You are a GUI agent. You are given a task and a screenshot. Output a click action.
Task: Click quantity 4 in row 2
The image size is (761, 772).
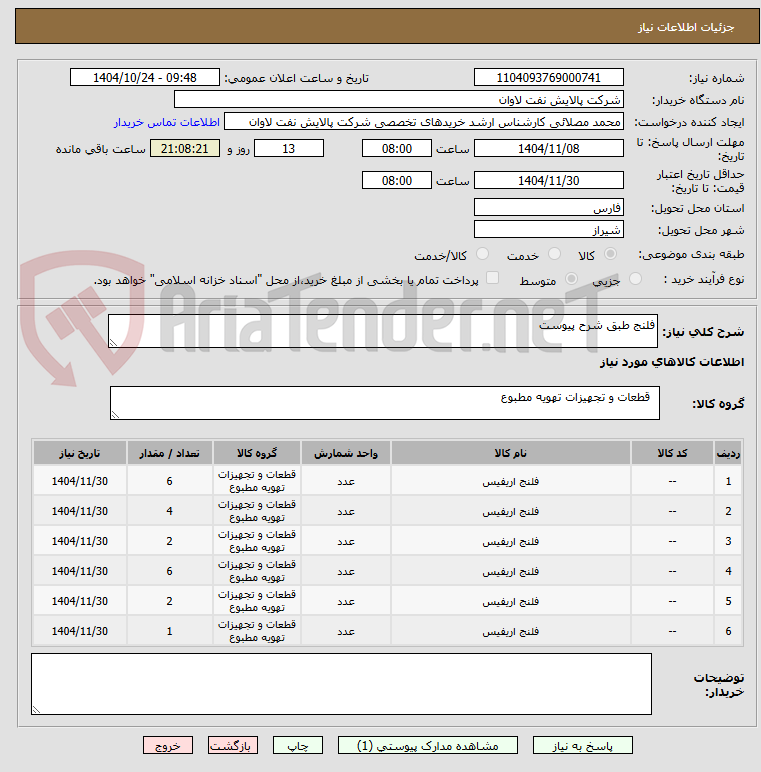169,511
